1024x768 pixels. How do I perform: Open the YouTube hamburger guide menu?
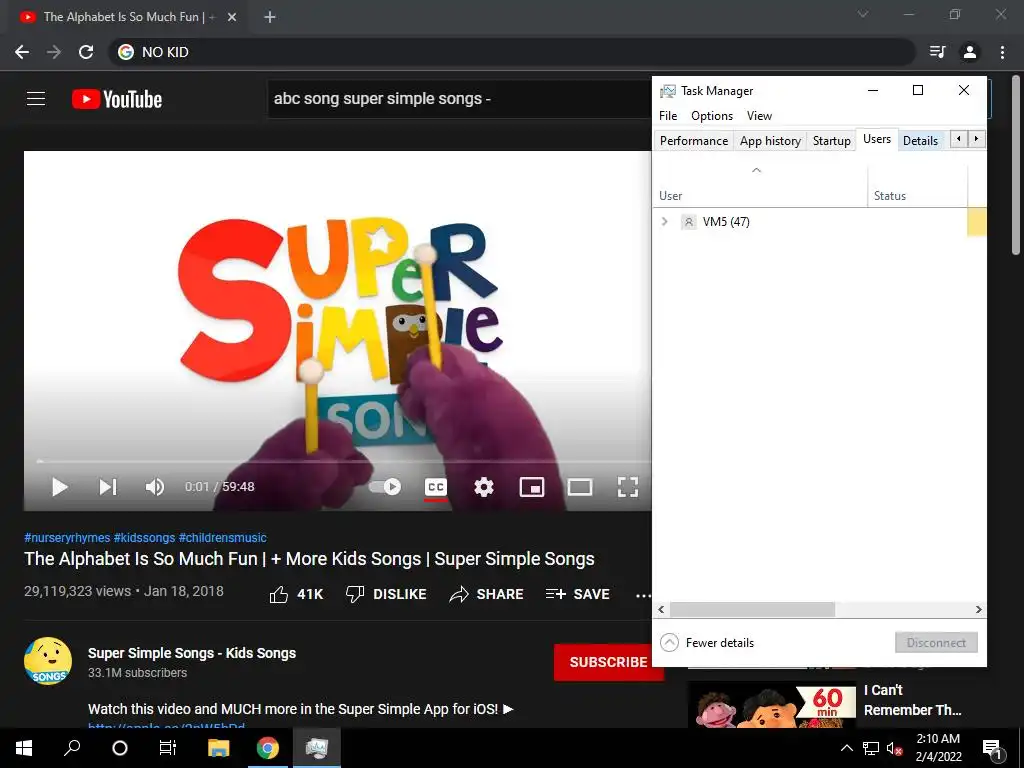[36, 99]
